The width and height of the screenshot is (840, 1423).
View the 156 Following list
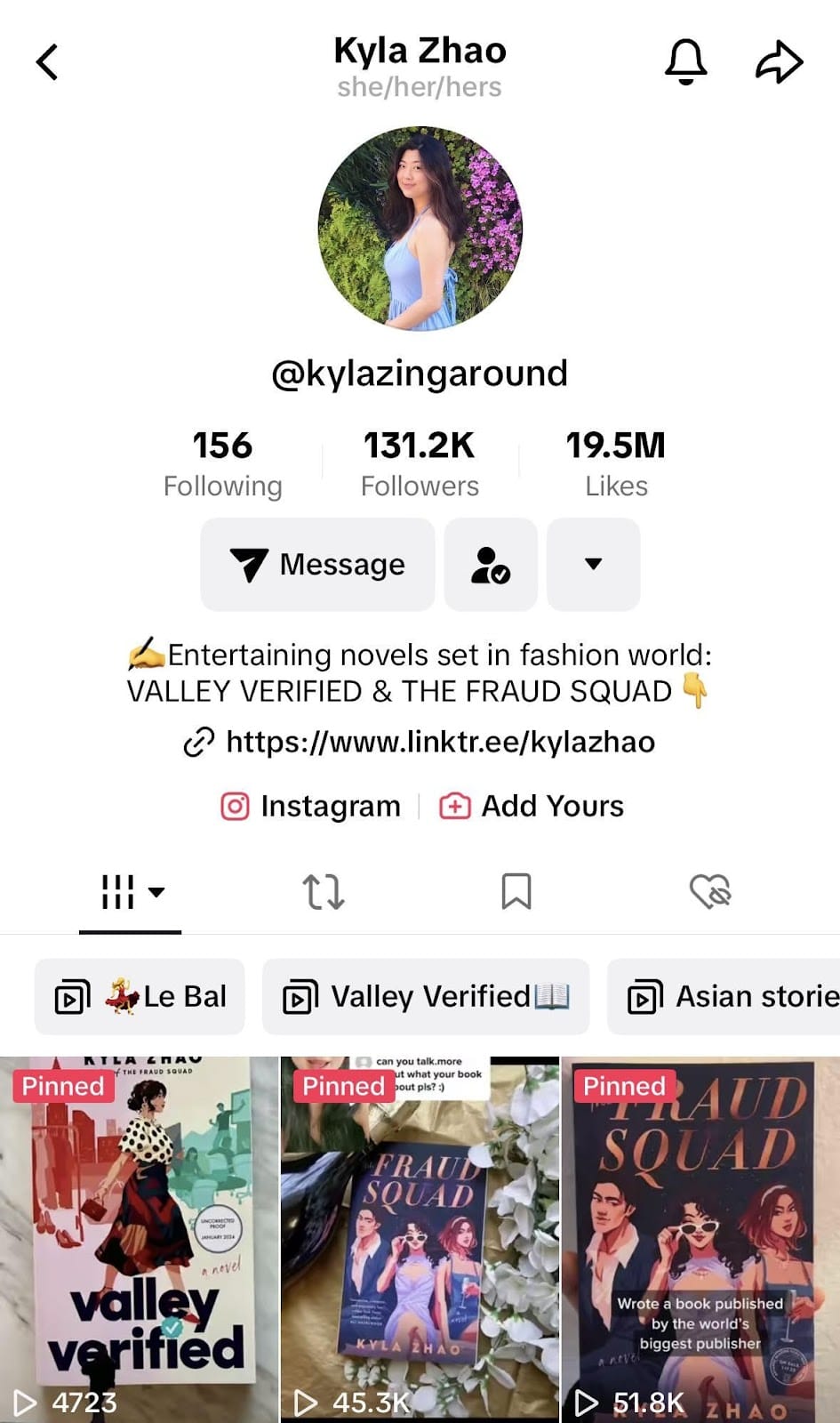(x=222, y=463)
